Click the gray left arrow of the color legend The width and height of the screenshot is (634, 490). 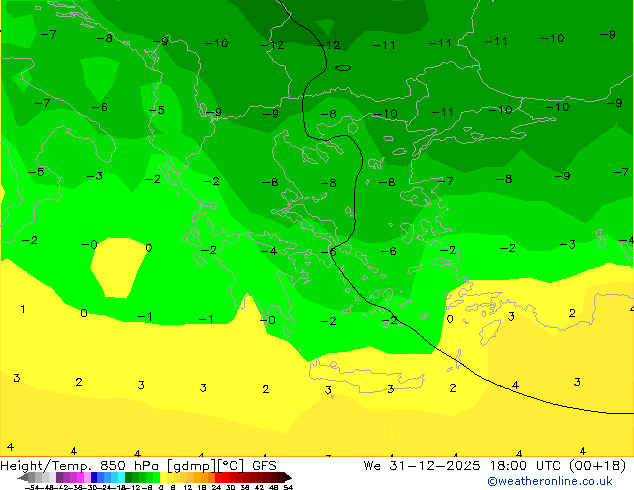pos(22,478)
